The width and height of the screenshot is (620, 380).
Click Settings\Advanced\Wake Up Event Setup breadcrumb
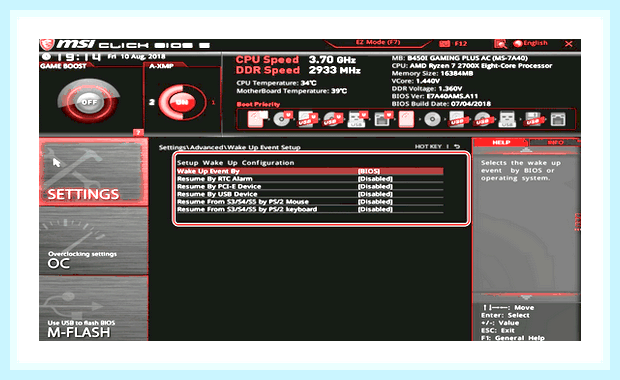coord(229,147)
